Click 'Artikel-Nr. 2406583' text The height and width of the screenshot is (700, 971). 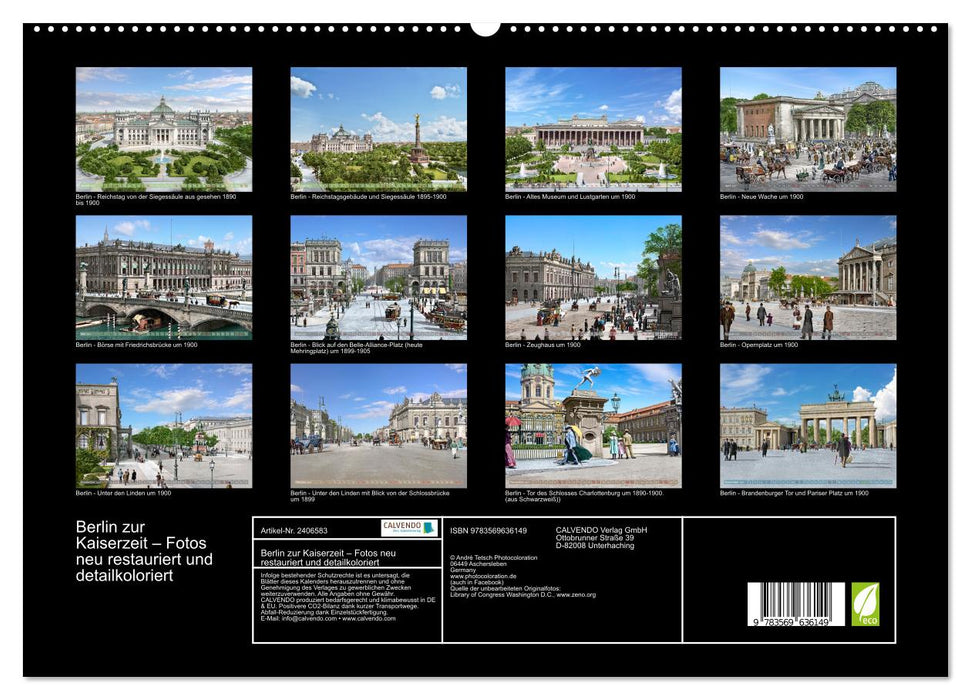(x=294, y=531)
